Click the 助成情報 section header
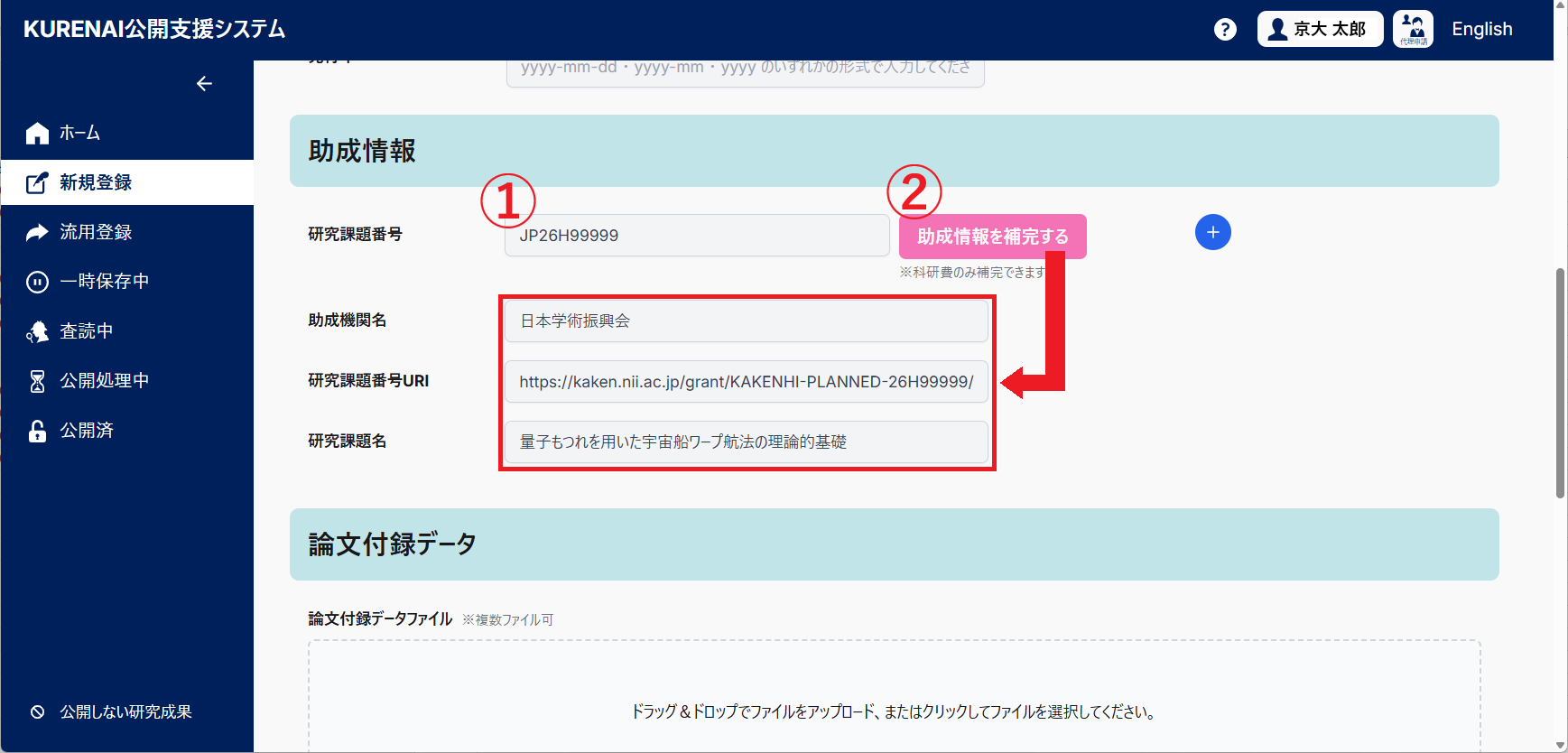Viewport: 1568px width, 753px height. 895,151
